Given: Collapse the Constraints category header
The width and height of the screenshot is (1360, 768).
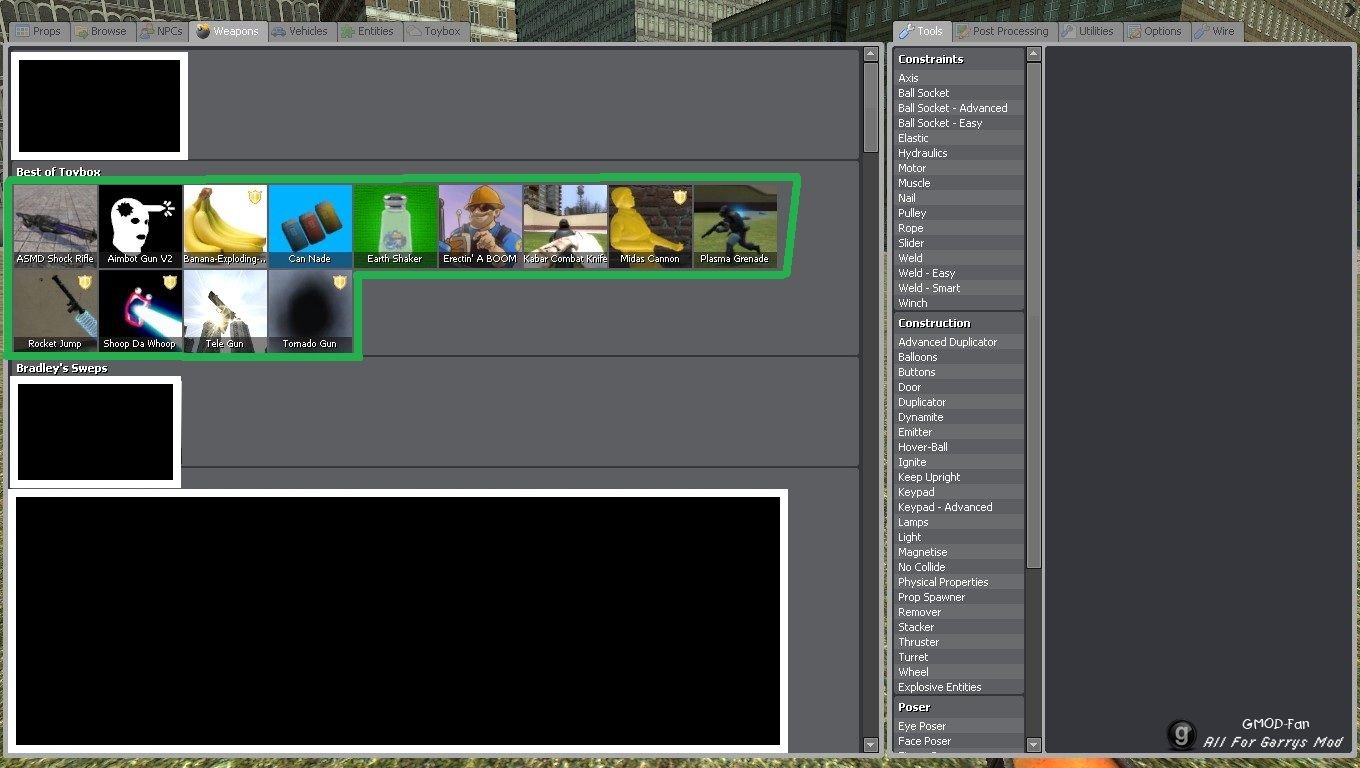Looking at the screenshot, I should tap(959, 59).
